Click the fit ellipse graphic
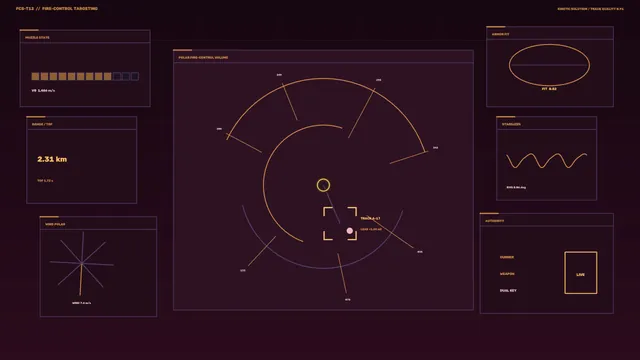This screenshot has width=640, height=360. (549, 65)
